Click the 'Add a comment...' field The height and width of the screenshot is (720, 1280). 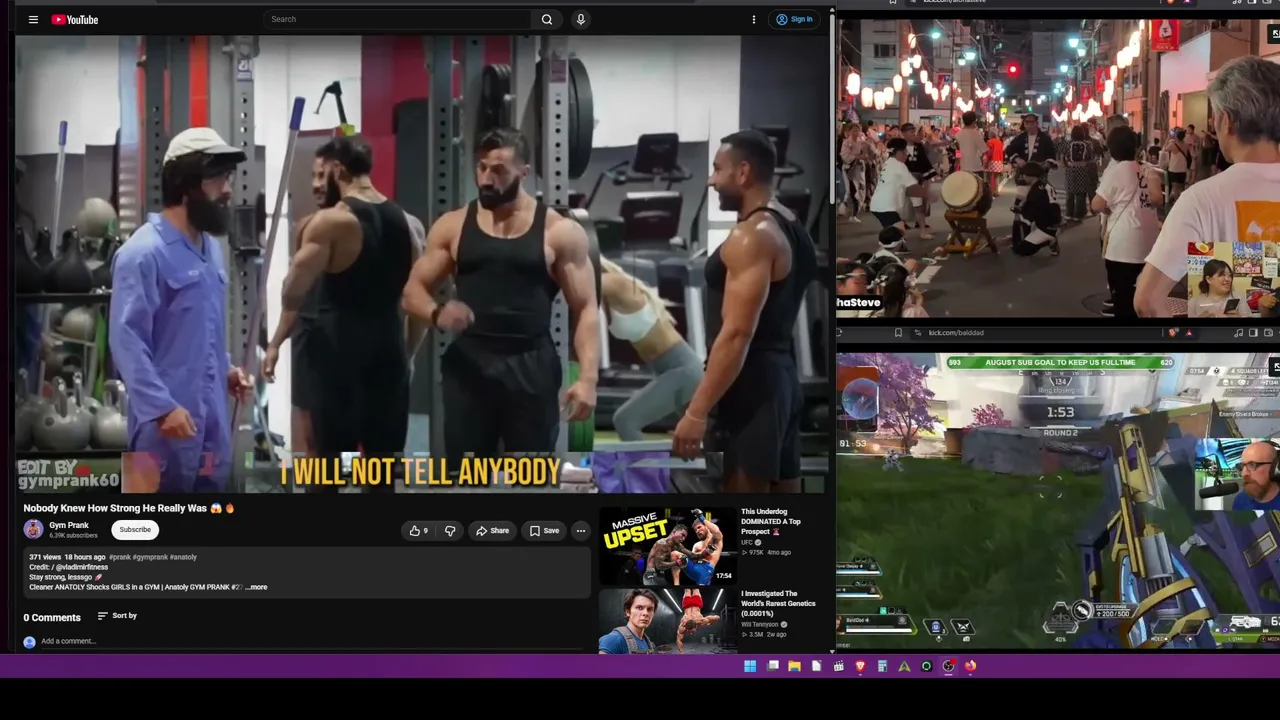(x=310, y=641)
